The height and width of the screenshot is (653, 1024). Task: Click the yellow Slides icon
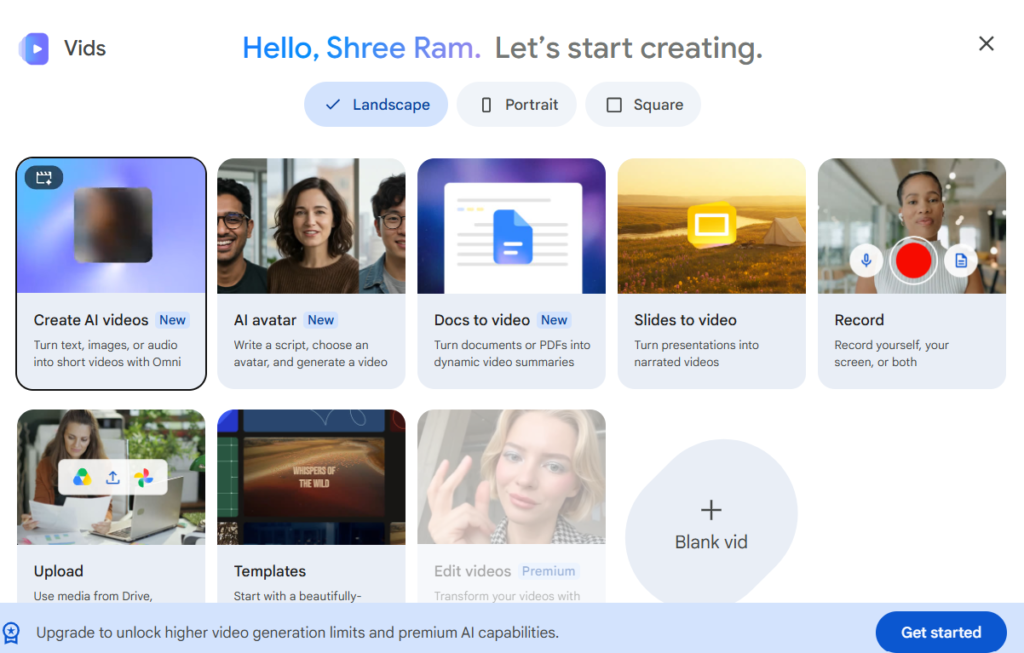712,225
